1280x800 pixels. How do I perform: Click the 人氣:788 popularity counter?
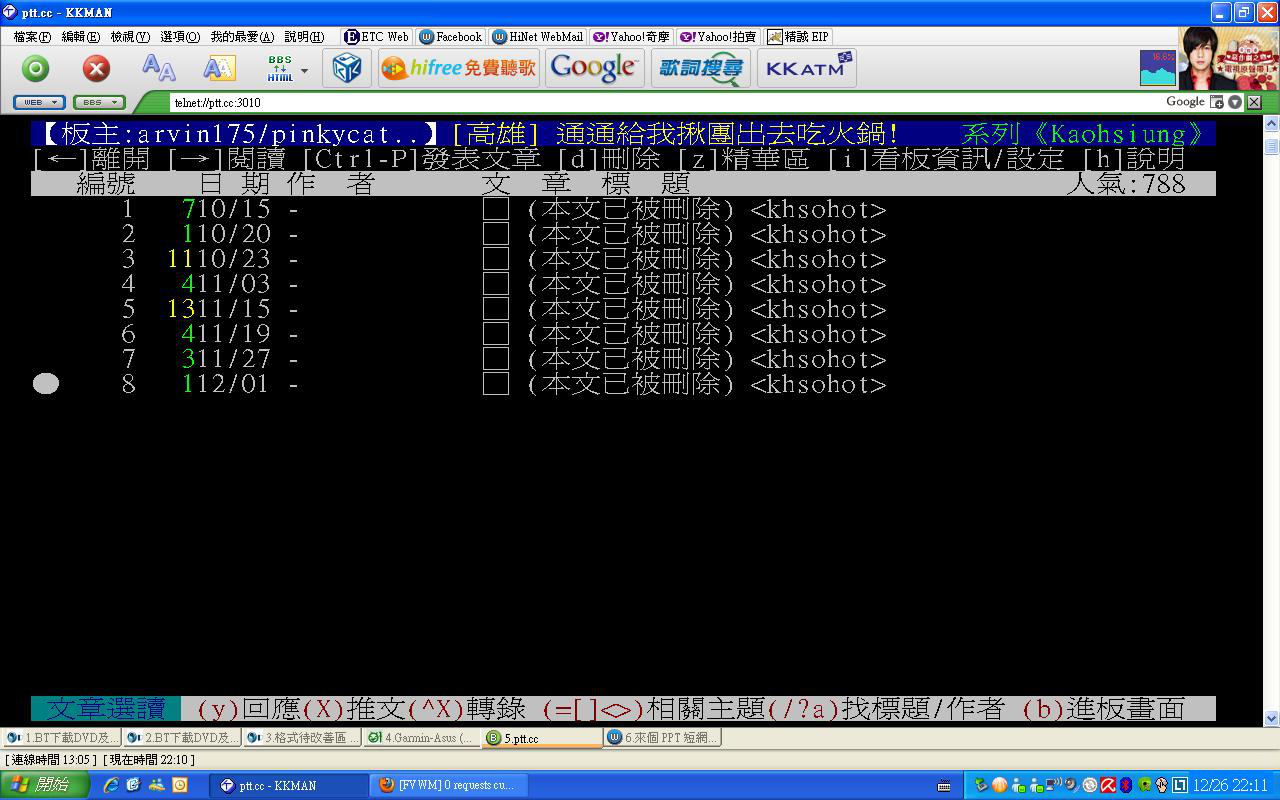point(1126,184)
